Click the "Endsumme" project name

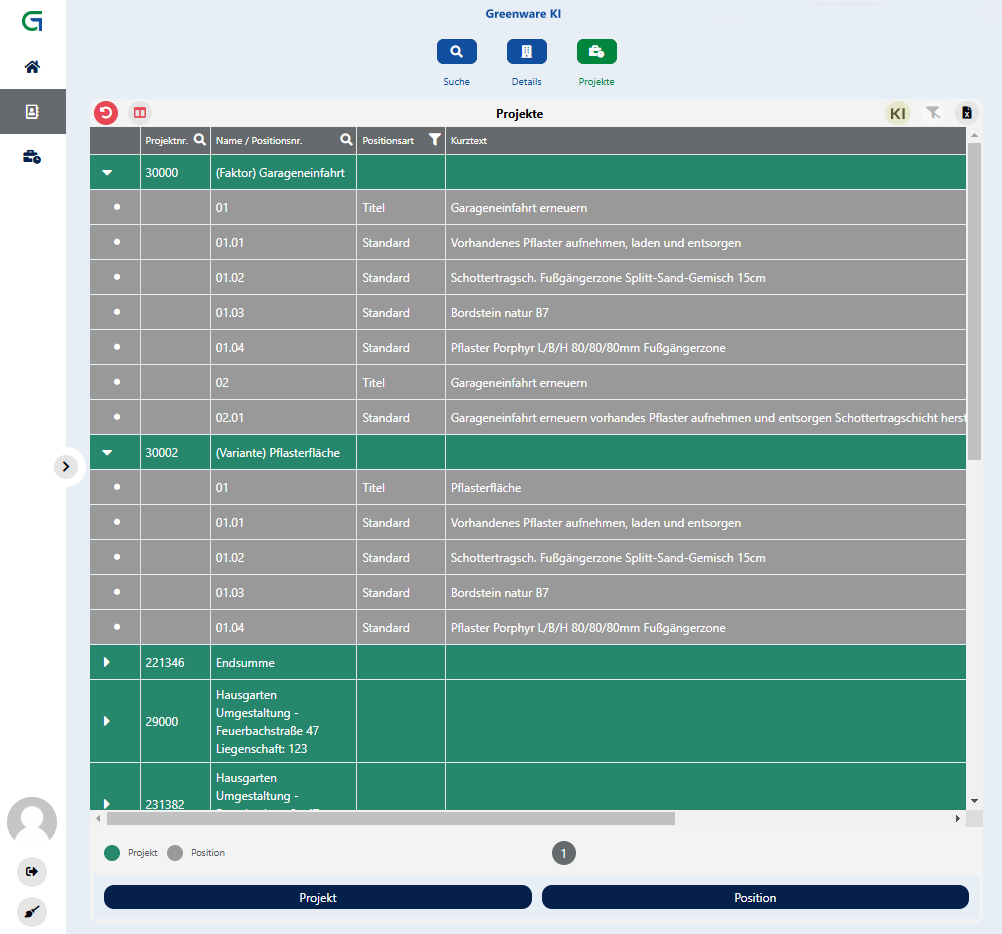[x=245, y=662]
